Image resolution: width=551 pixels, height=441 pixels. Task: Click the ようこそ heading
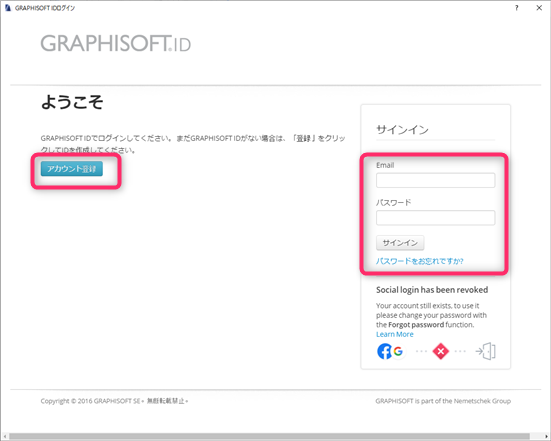coord(72,102)
